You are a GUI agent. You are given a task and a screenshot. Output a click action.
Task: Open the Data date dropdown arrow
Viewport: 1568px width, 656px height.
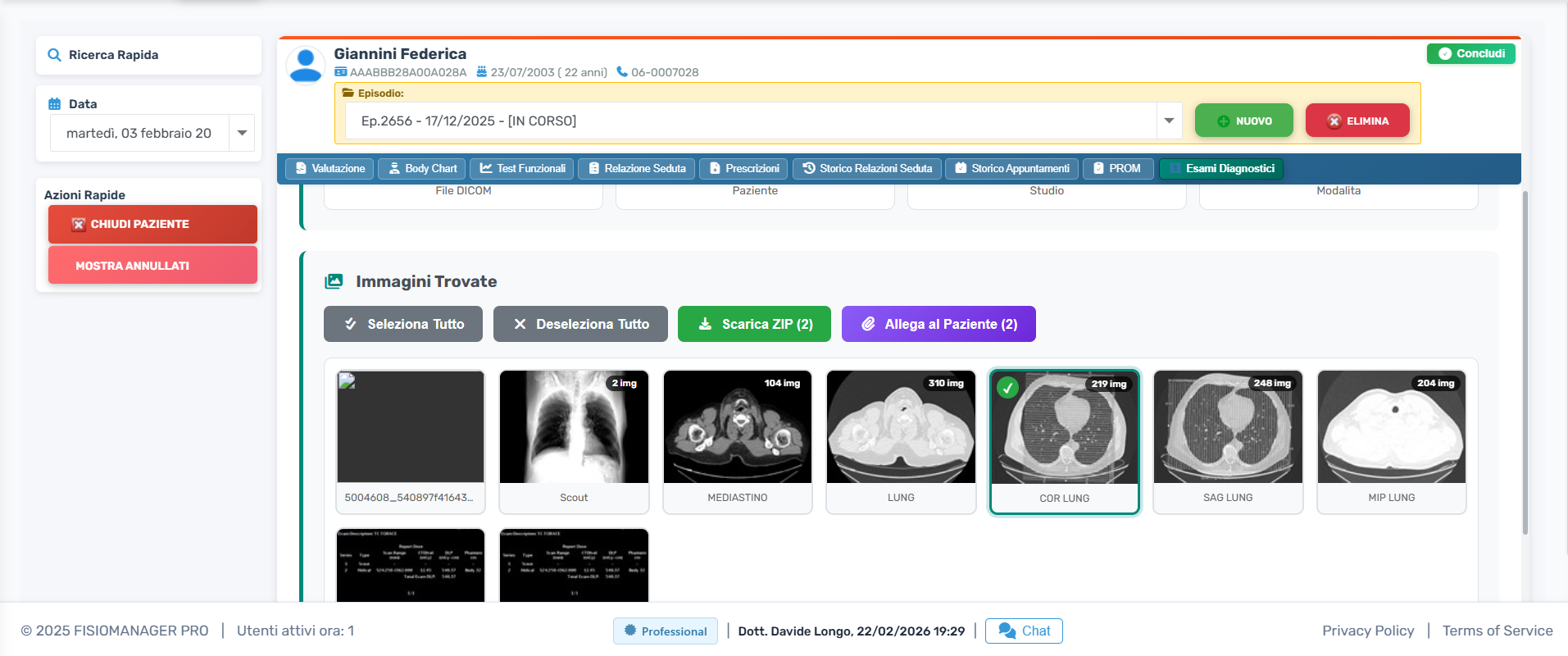pyautogui.click(x=242, y=133)
